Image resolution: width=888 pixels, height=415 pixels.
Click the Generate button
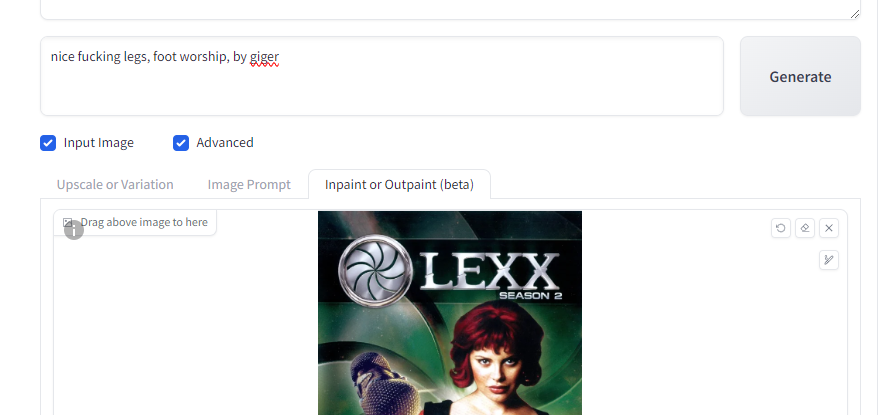800,76
